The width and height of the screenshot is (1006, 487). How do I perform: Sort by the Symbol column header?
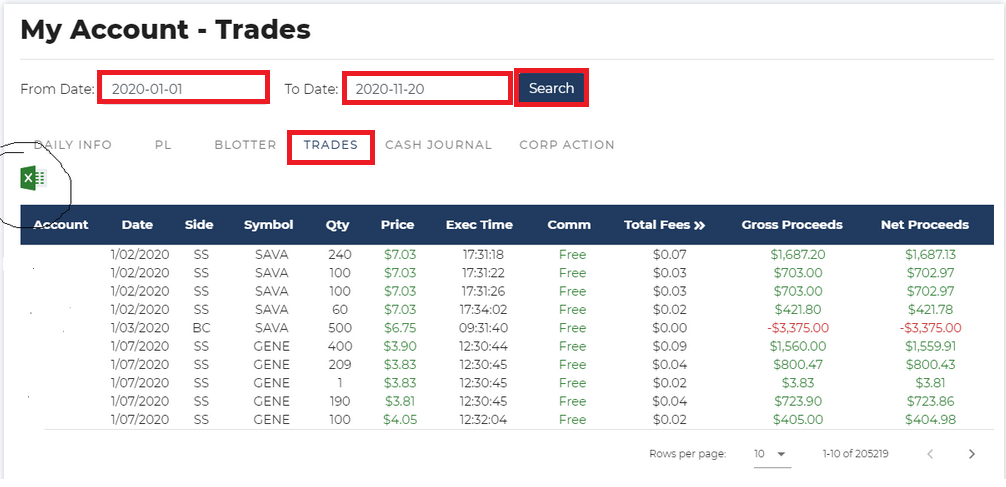(268, 225)
